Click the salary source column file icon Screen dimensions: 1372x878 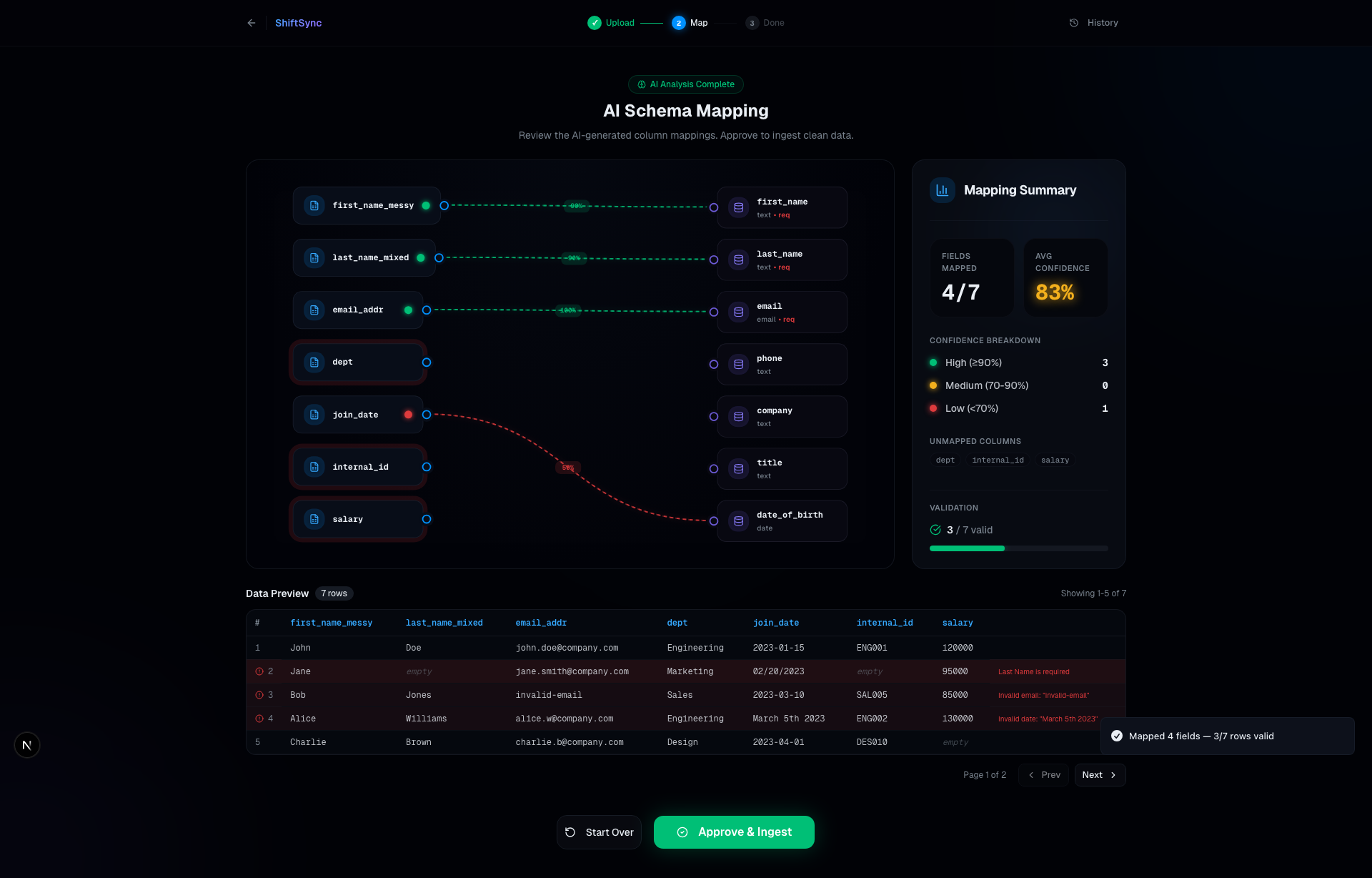[314, 520]
